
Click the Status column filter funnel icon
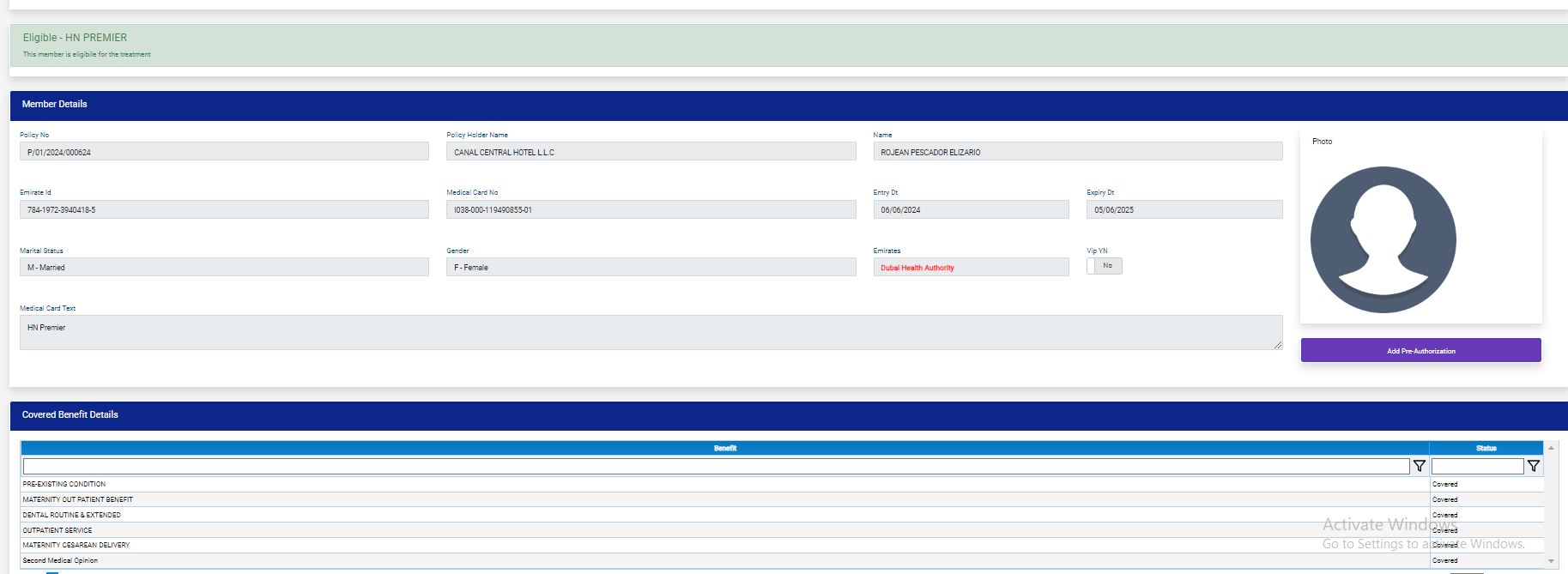point(1534,466)
